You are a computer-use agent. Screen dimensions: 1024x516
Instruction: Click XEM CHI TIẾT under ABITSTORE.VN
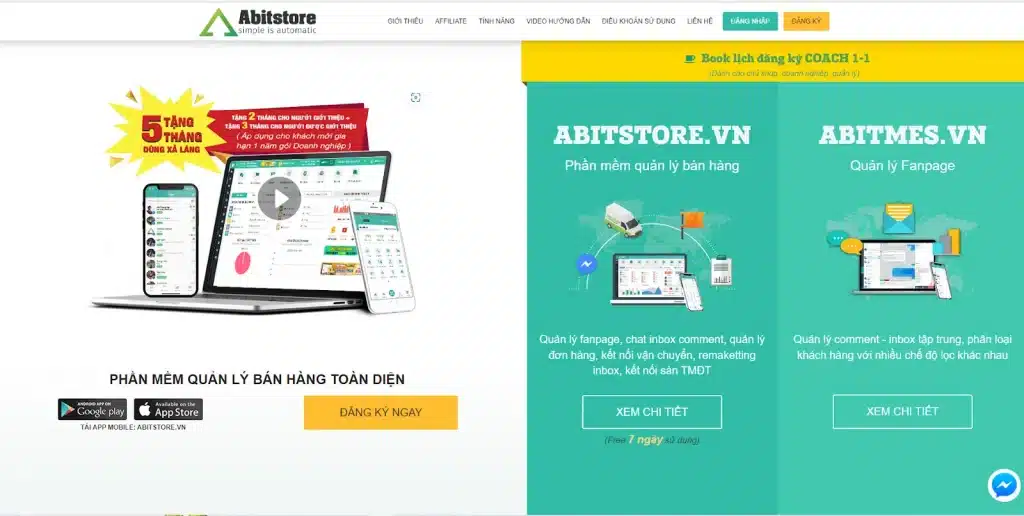(652, 412)
